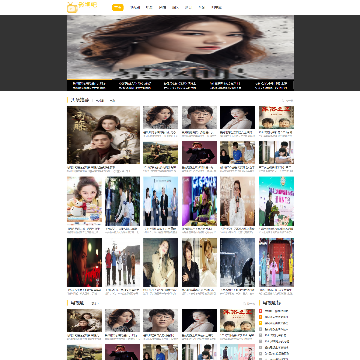Open title text below the girl-with-snowman poster
This screenshot has height=360, width=360.
[84, 229]
